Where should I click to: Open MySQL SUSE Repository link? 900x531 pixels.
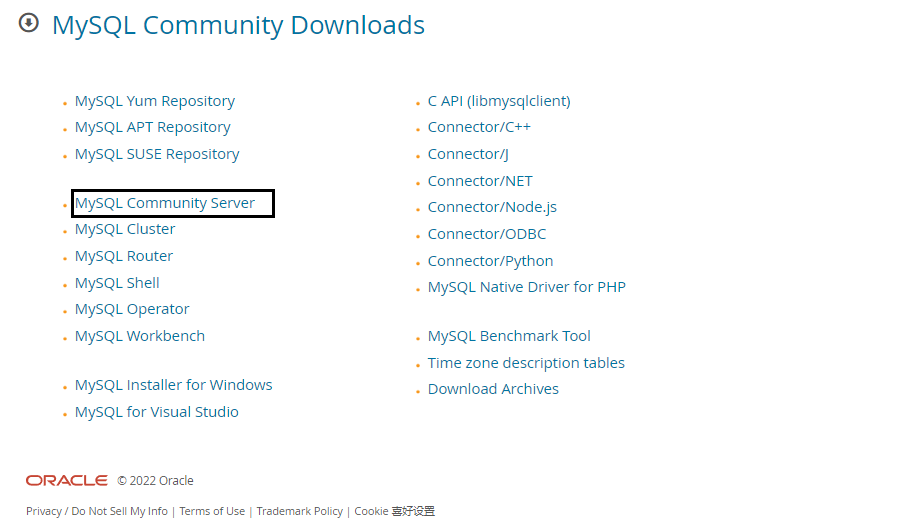[x=157, y=154]
